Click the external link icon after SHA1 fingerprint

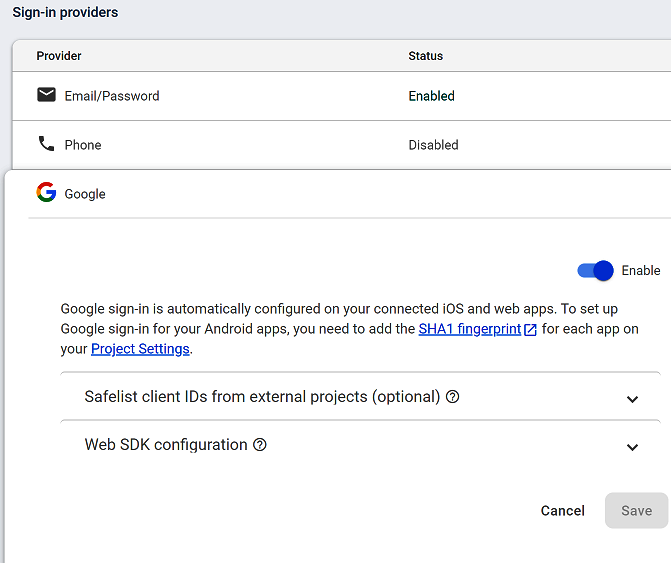click(531, 329)
